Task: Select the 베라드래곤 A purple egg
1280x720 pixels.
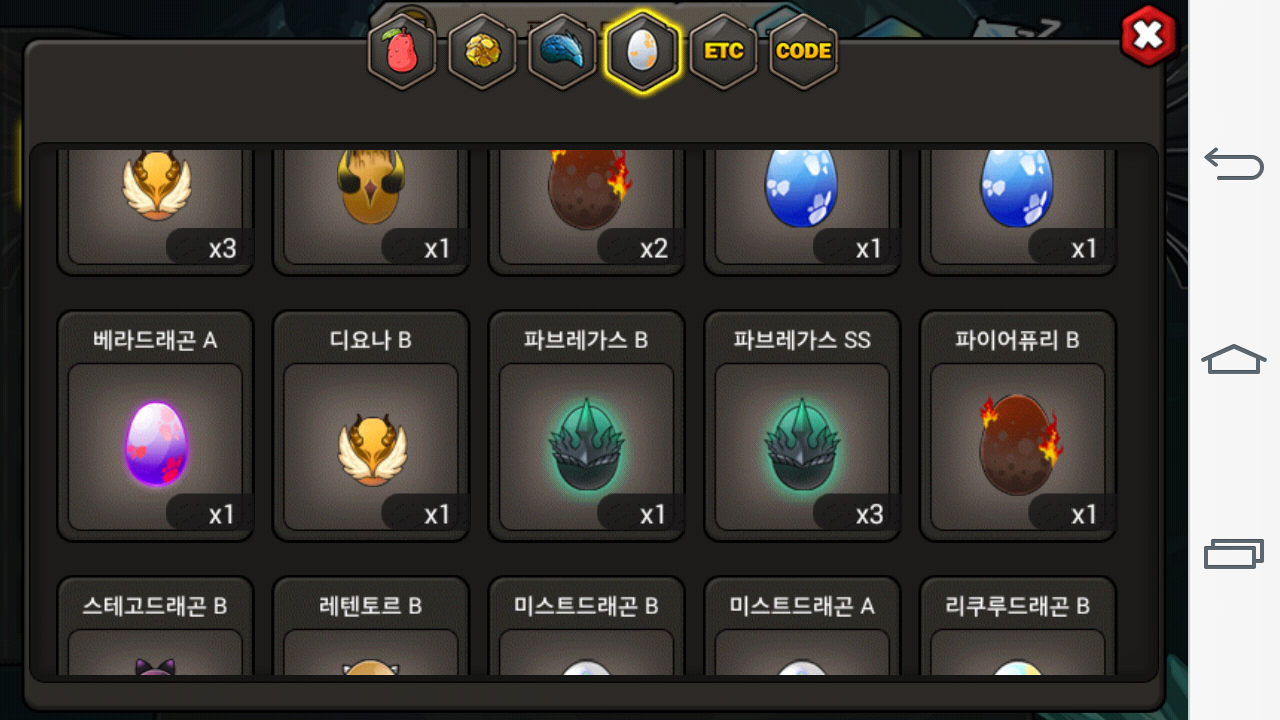Action: click(155, 426)
